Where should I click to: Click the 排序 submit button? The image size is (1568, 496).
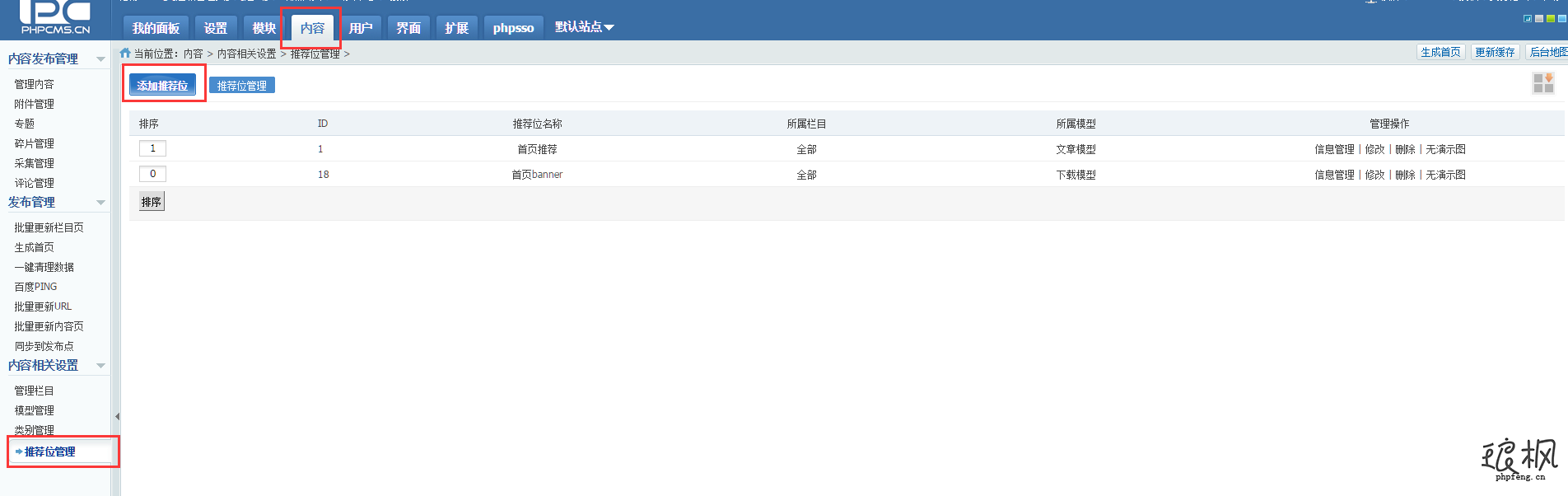pyautogui.click(x=152, y=202)
